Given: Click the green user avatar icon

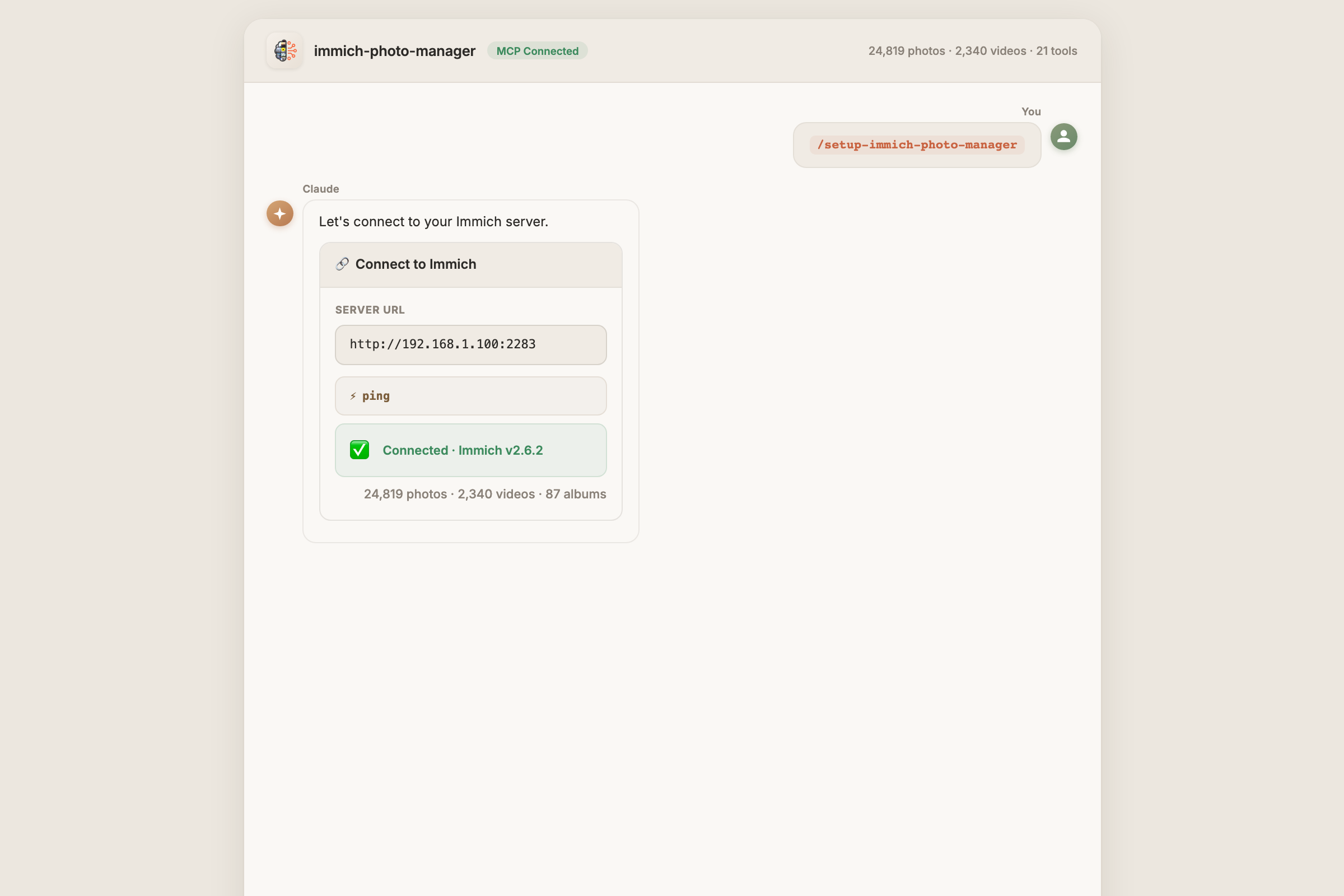Looking at the screenshot, I should 1063,137.
